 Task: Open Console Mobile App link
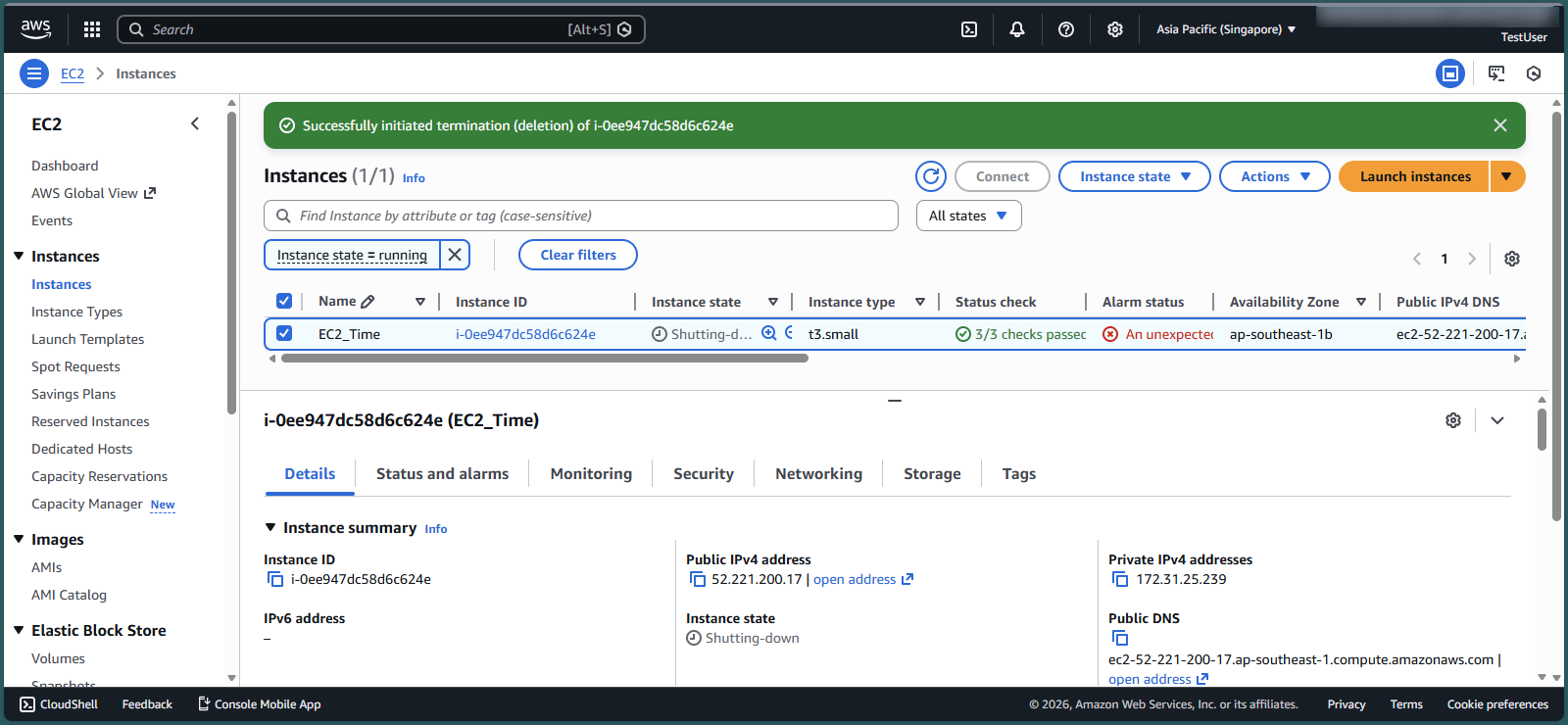click(x=260, y=704)
